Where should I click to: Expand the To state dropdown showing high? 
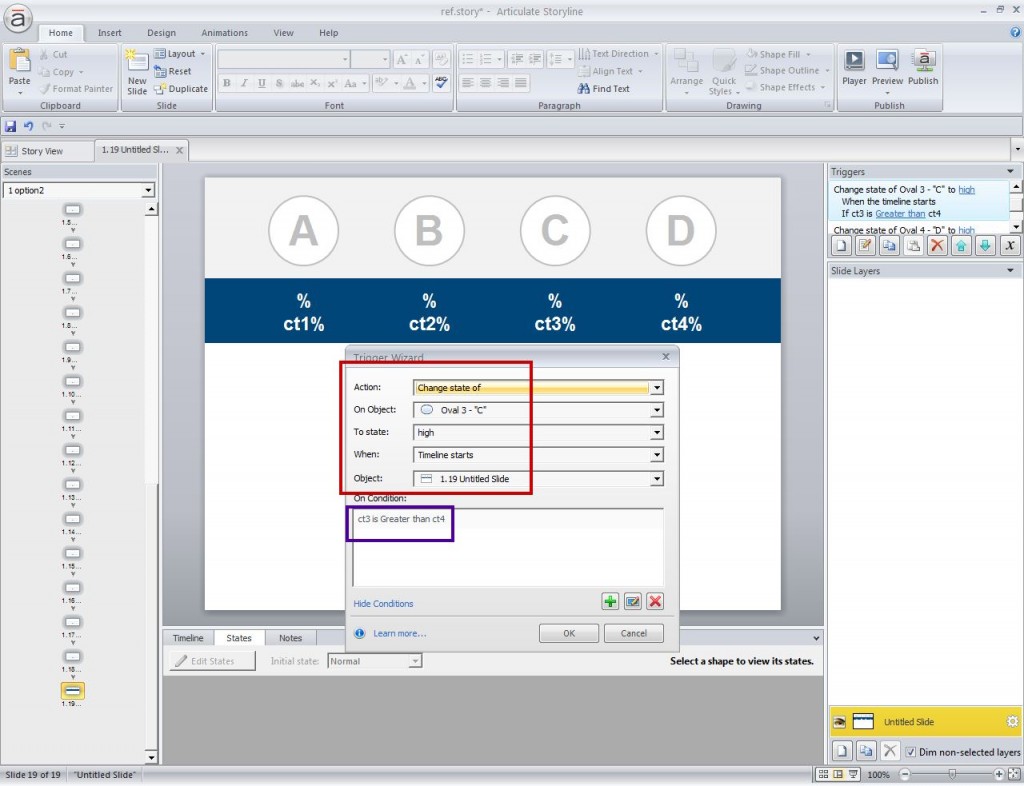[x=657, y=432]
